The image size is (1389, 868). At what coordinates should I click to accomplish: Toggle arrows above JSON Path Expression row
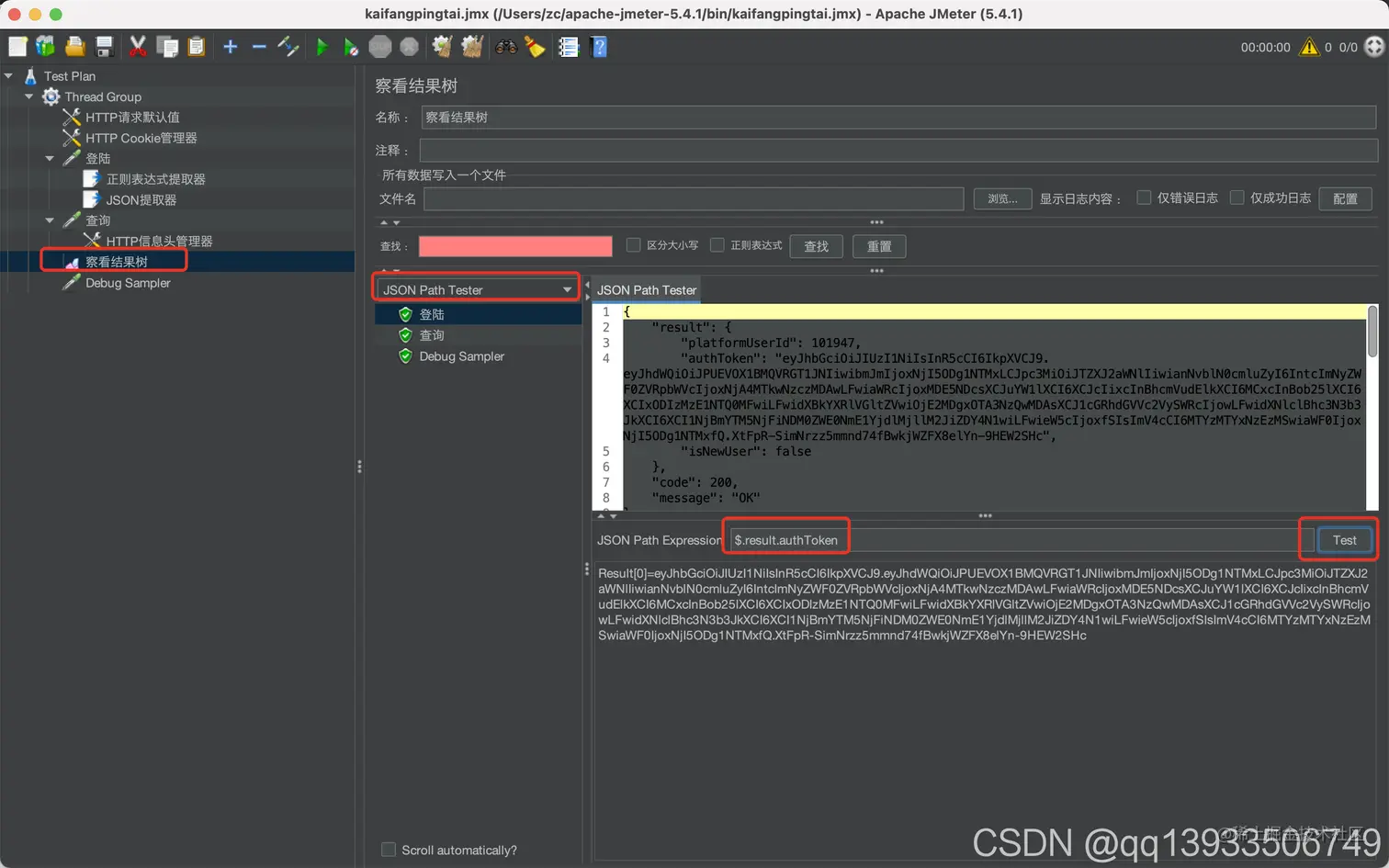click(x=607, y=516)
